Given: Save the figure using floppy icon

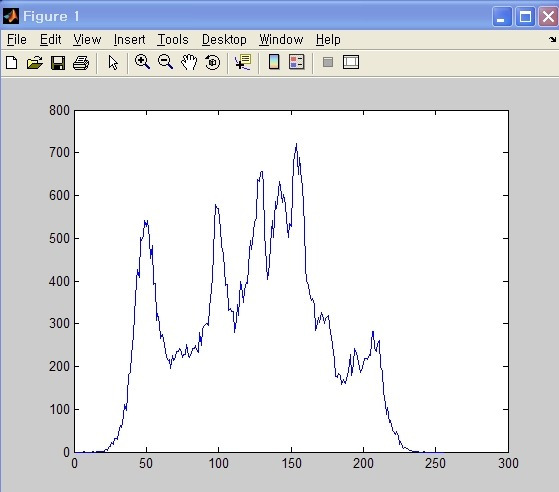Looking at the screenshot, I should pos(58,63).
